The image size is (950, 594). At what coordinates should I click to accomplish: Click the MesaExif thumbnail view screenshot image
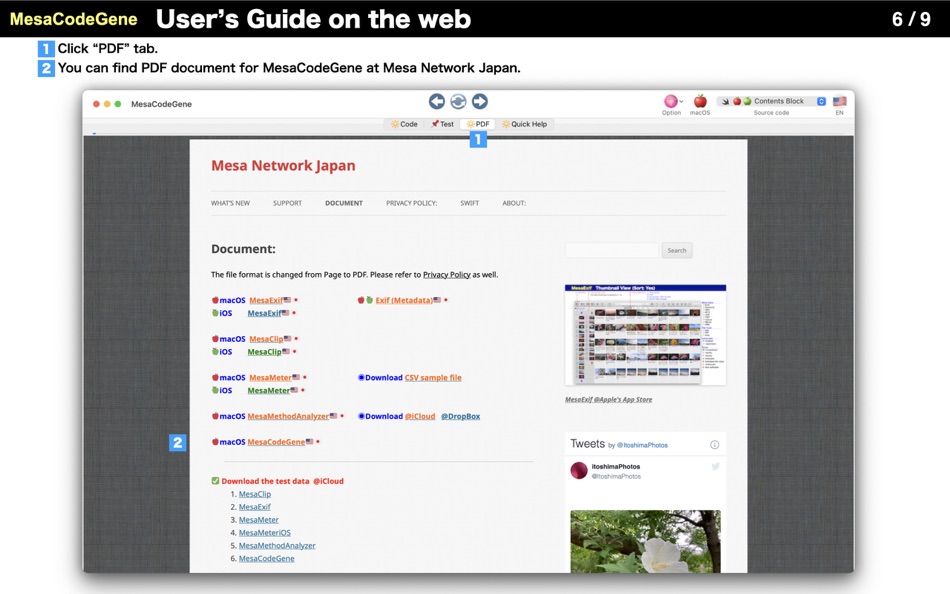pos(645,335)
